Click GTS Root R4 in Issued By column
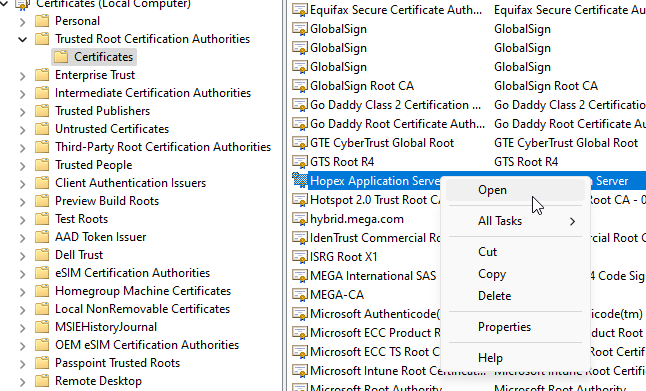This screenshot has width=646, height=391. (526, 162)
